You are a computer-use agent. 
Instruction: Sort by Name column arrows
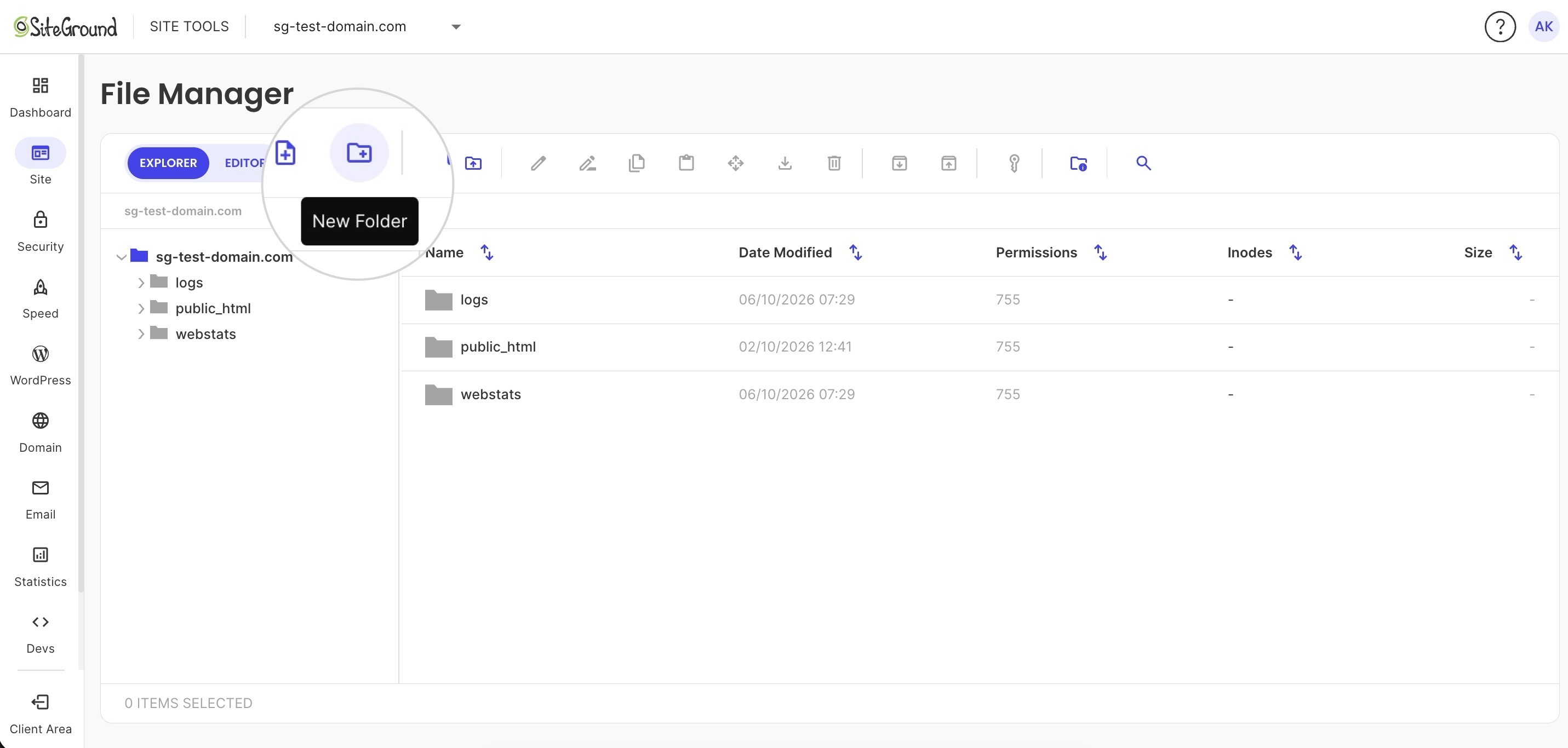click(487, 252)
